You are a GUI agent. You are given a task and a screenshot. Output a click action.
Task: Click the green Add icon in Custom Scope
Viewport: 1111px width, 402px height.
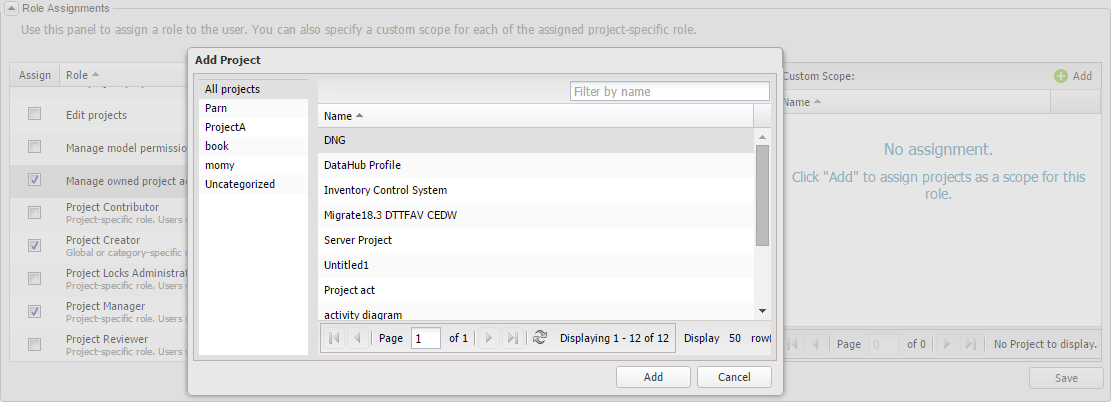click(1060, 76)
